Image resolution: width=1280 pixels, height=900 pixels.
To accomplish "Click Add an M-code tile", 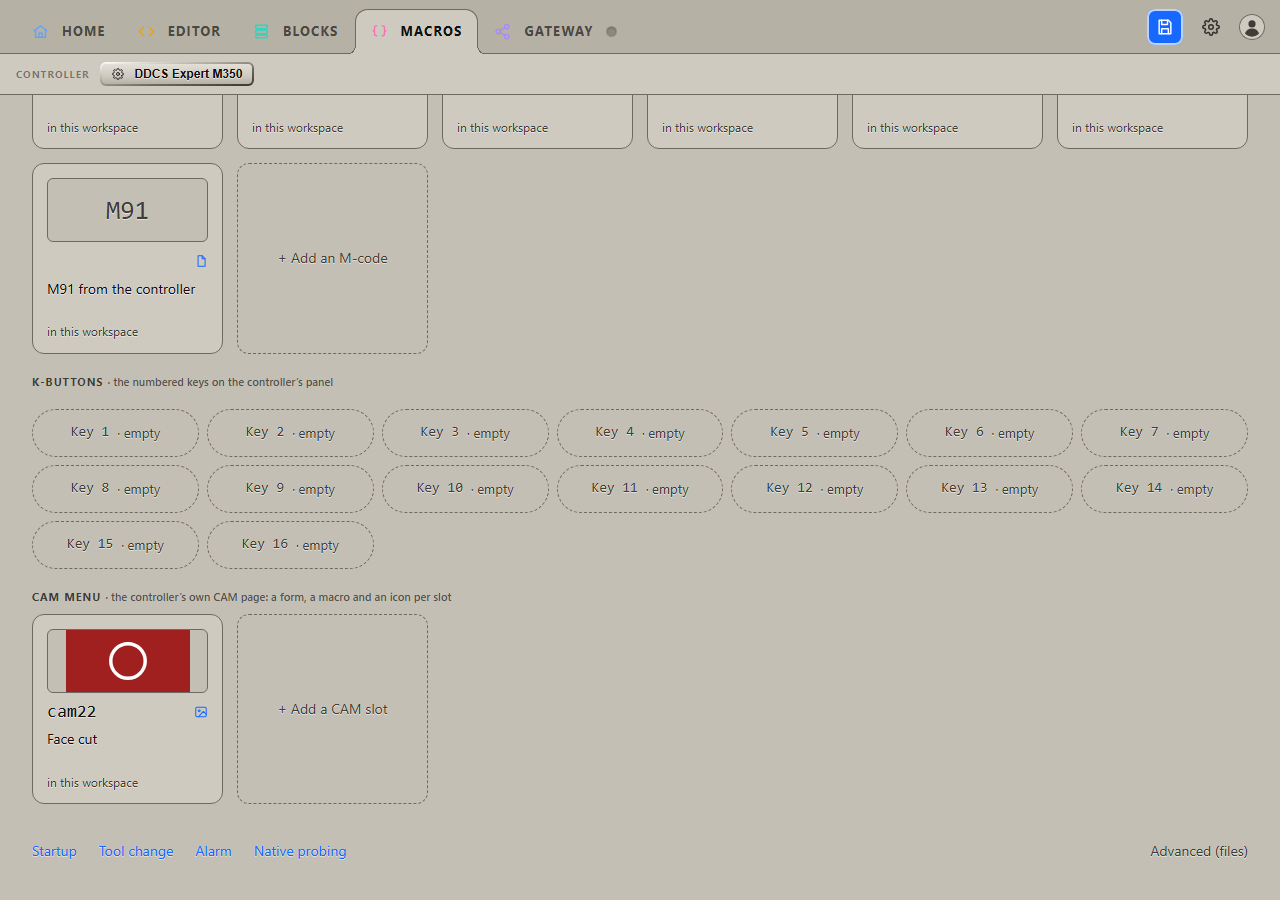I will [332, 258].
